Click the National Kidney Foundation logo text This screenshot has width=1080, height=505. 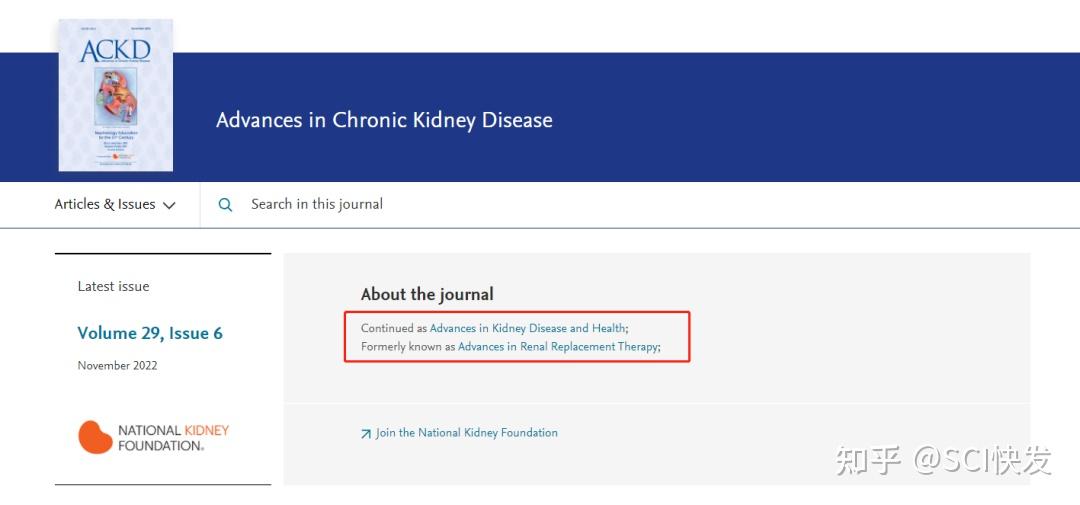coord(173,438)
